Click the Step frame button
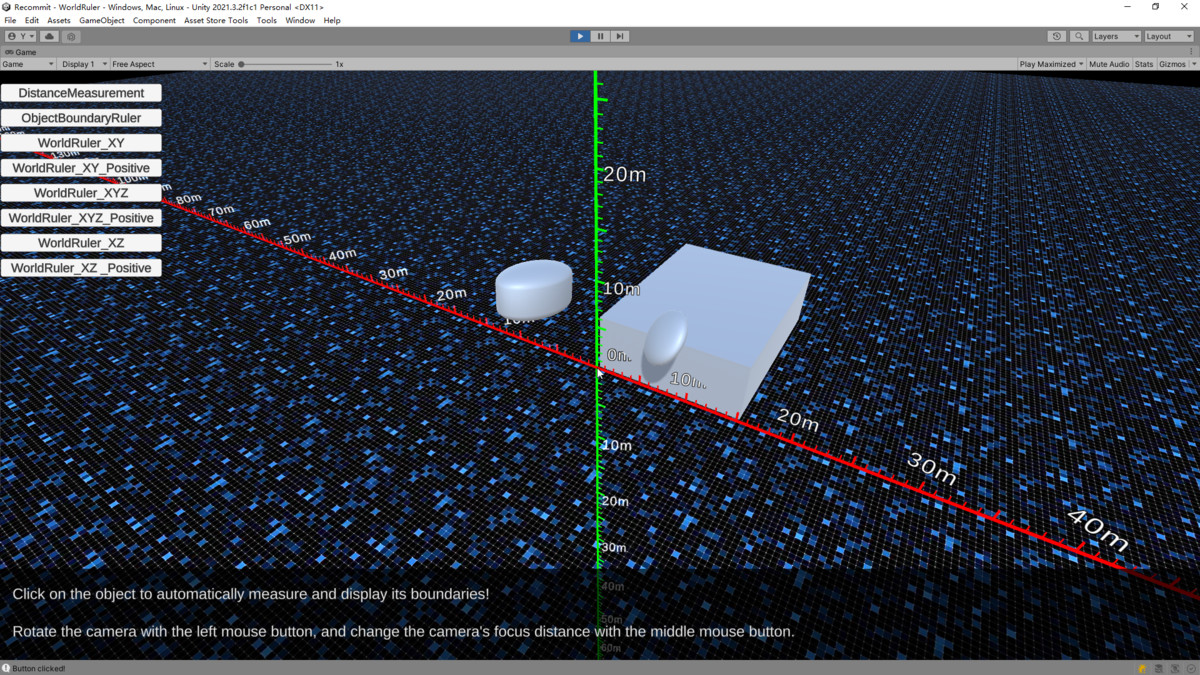The width and height of the screenshot is (1200, 675). 620,36
